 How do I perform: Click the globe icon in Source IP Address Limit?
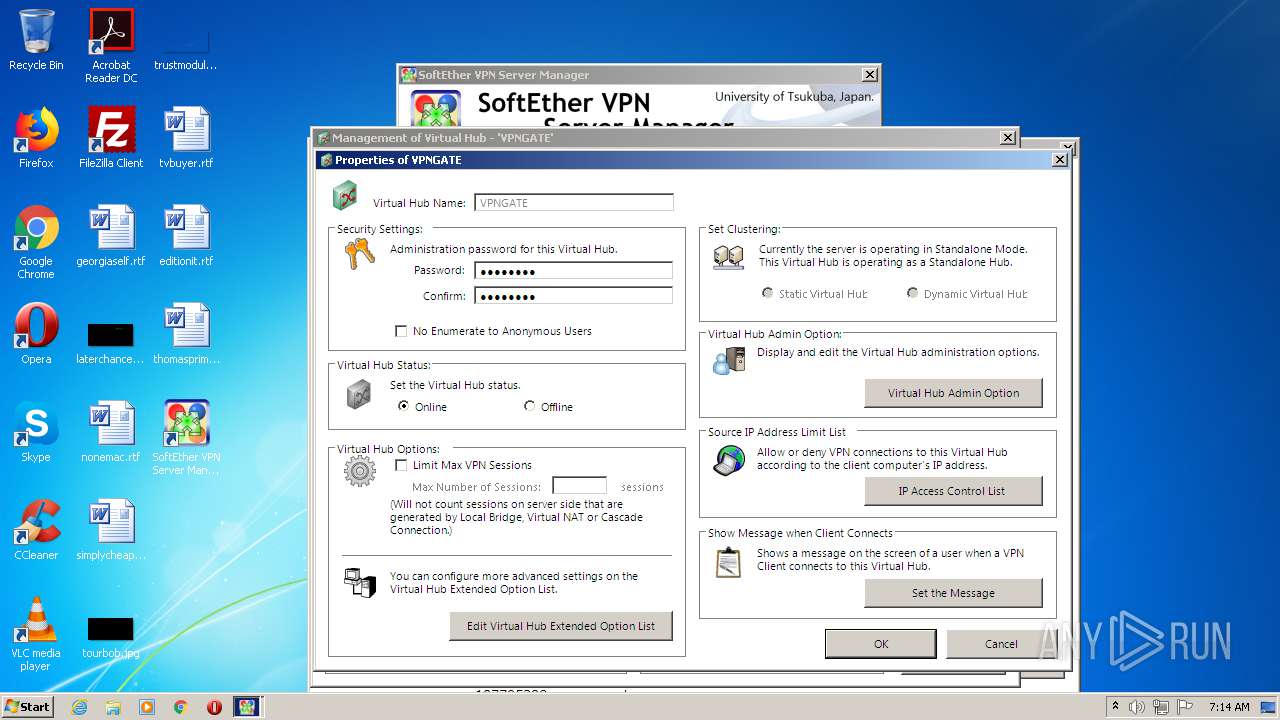click(729, 460)
